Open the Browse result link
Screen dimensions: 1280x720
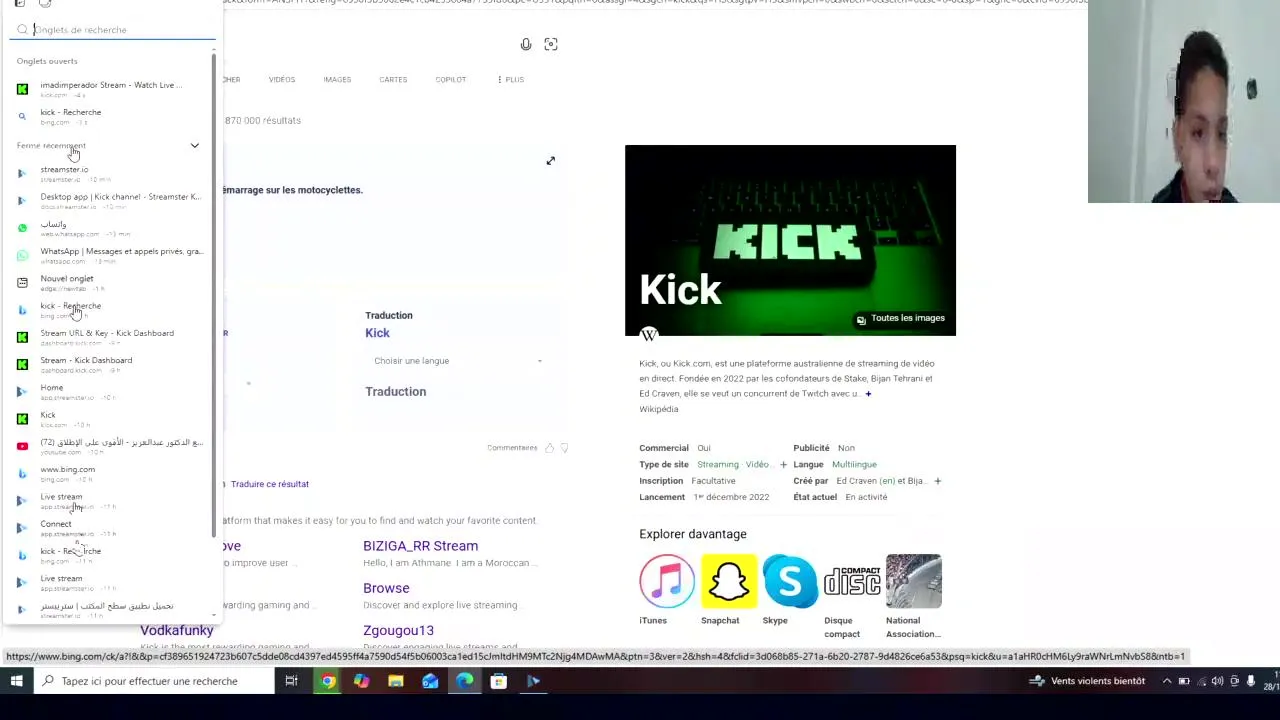(x=386, y=588)
